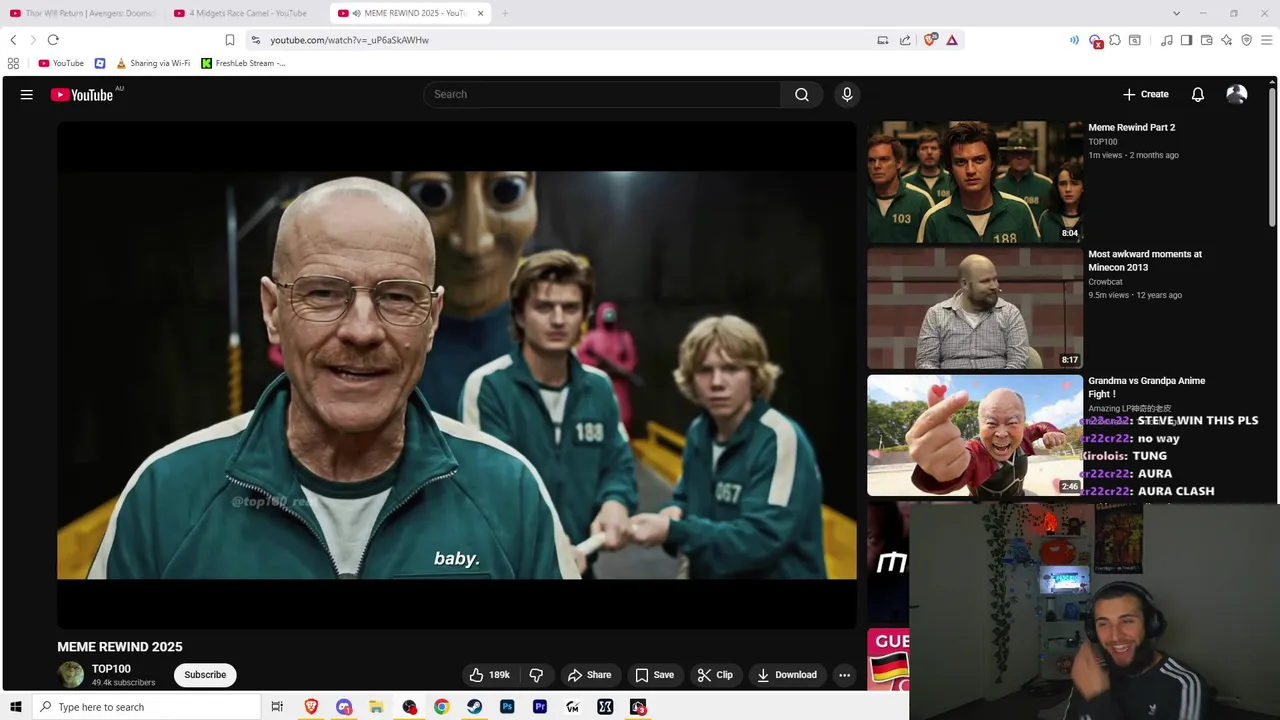Open Brave Shields lion icon in address bar
This screenshot has height=720, width=1280.
click(931, 40)
